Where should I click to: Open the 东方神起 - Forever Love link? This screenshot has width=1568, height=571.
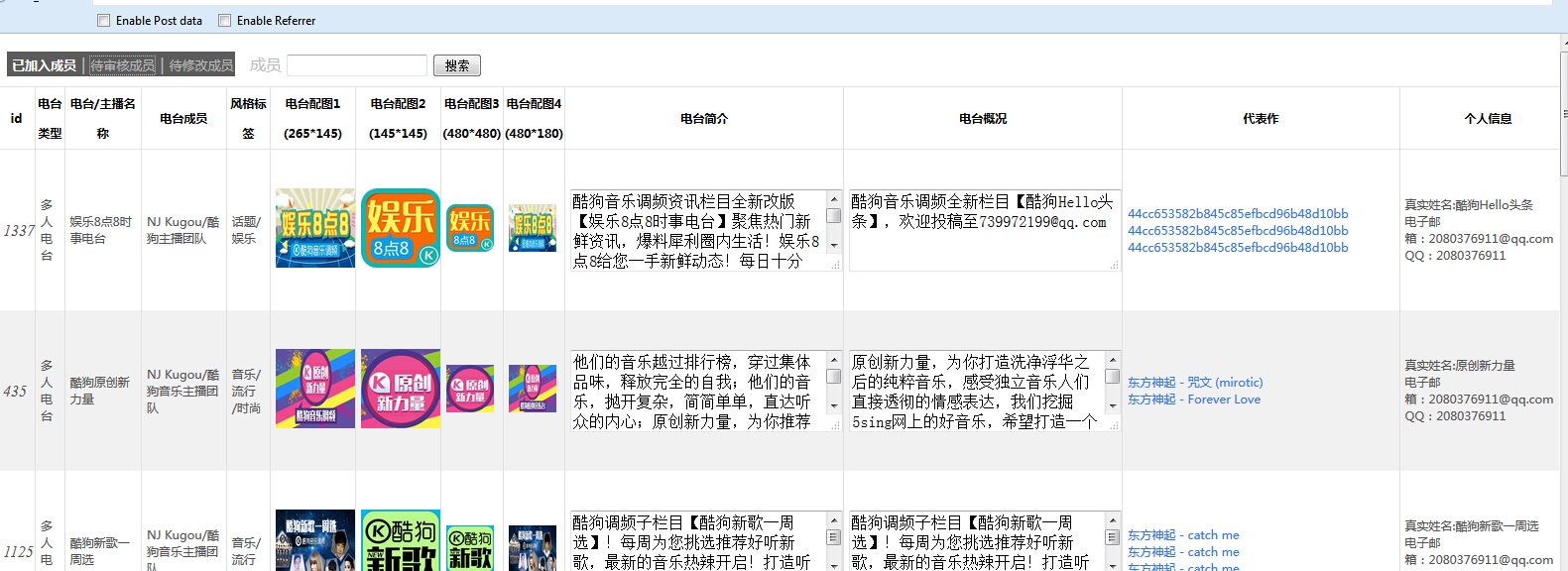coord(1194,400)
